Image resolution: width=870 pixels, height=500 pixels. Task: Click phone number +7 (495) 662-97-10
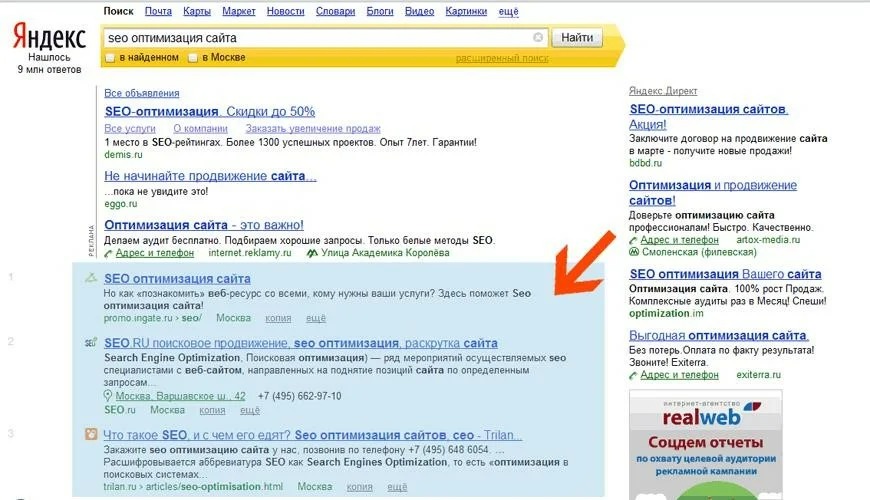(x=300, y=396)
